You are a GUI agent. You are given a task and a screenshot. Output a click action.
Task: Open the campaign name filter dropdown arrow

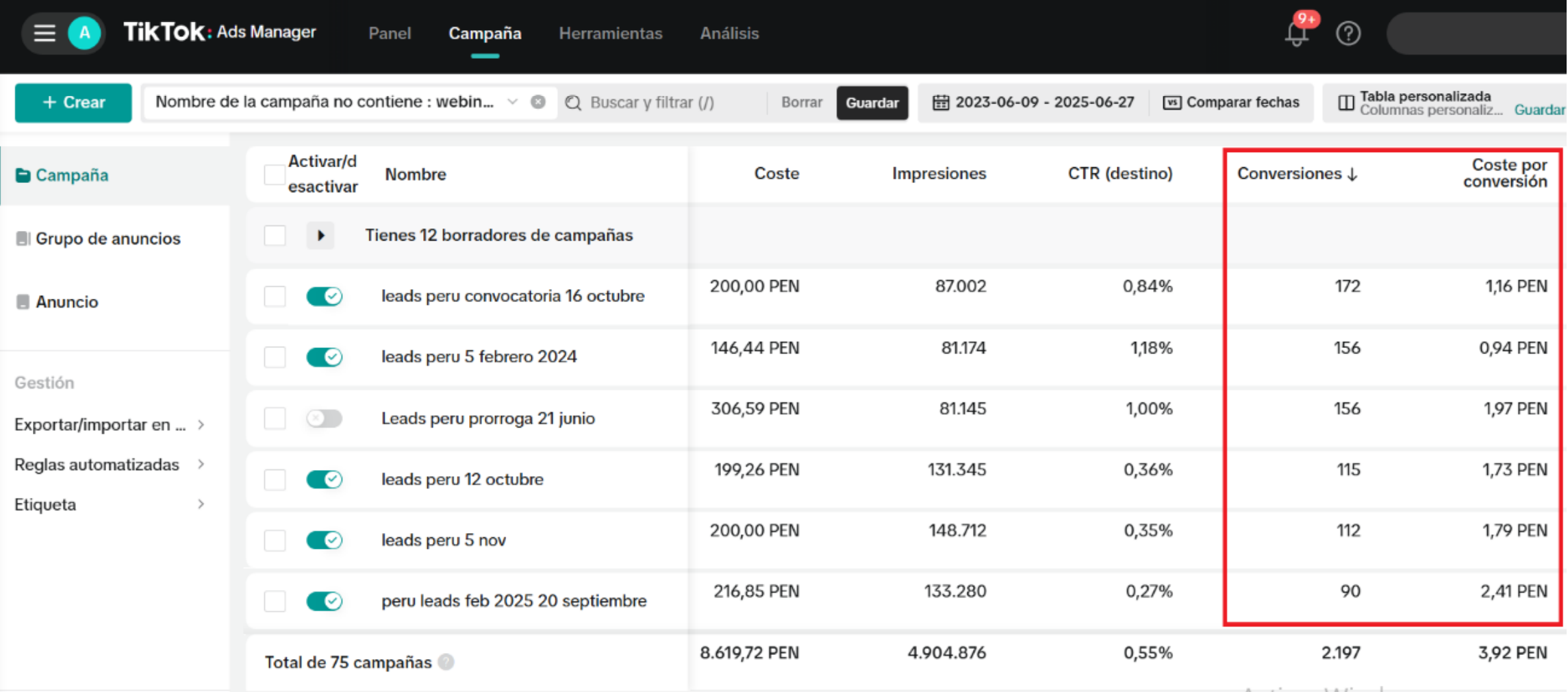click(512, 102)
